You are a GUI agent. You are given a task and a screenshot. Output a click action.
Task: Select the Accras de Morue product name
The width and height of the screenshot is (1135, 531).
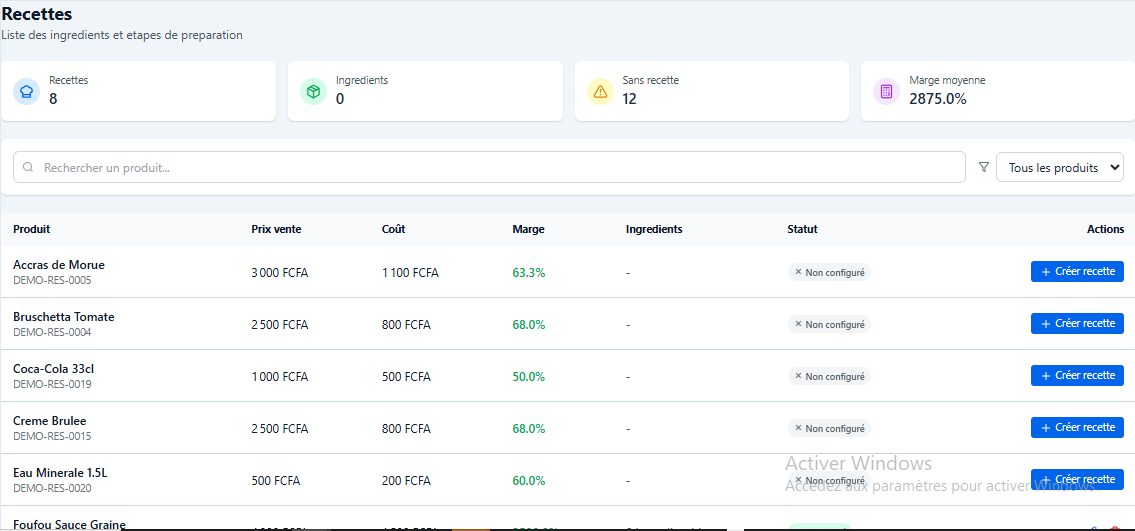[x=59, y=265]
